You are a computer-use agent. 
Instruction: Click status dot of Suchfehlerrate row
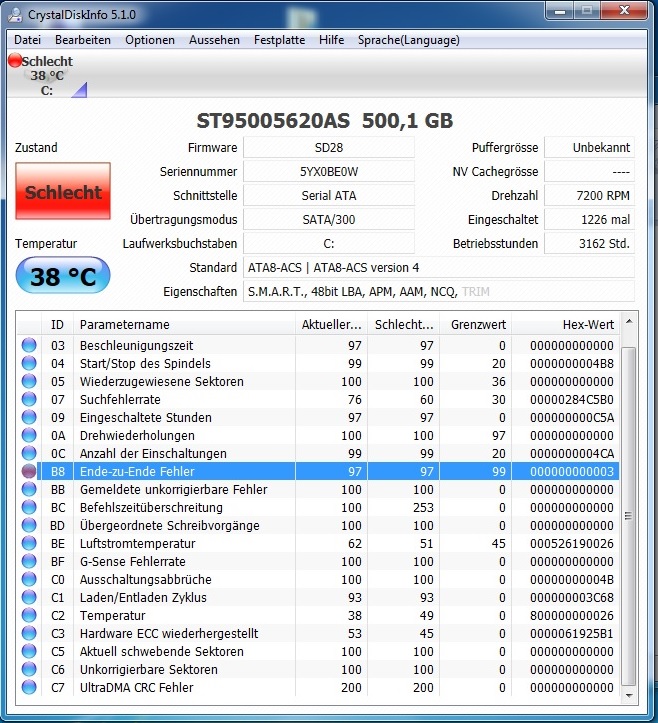click(29, 399)
